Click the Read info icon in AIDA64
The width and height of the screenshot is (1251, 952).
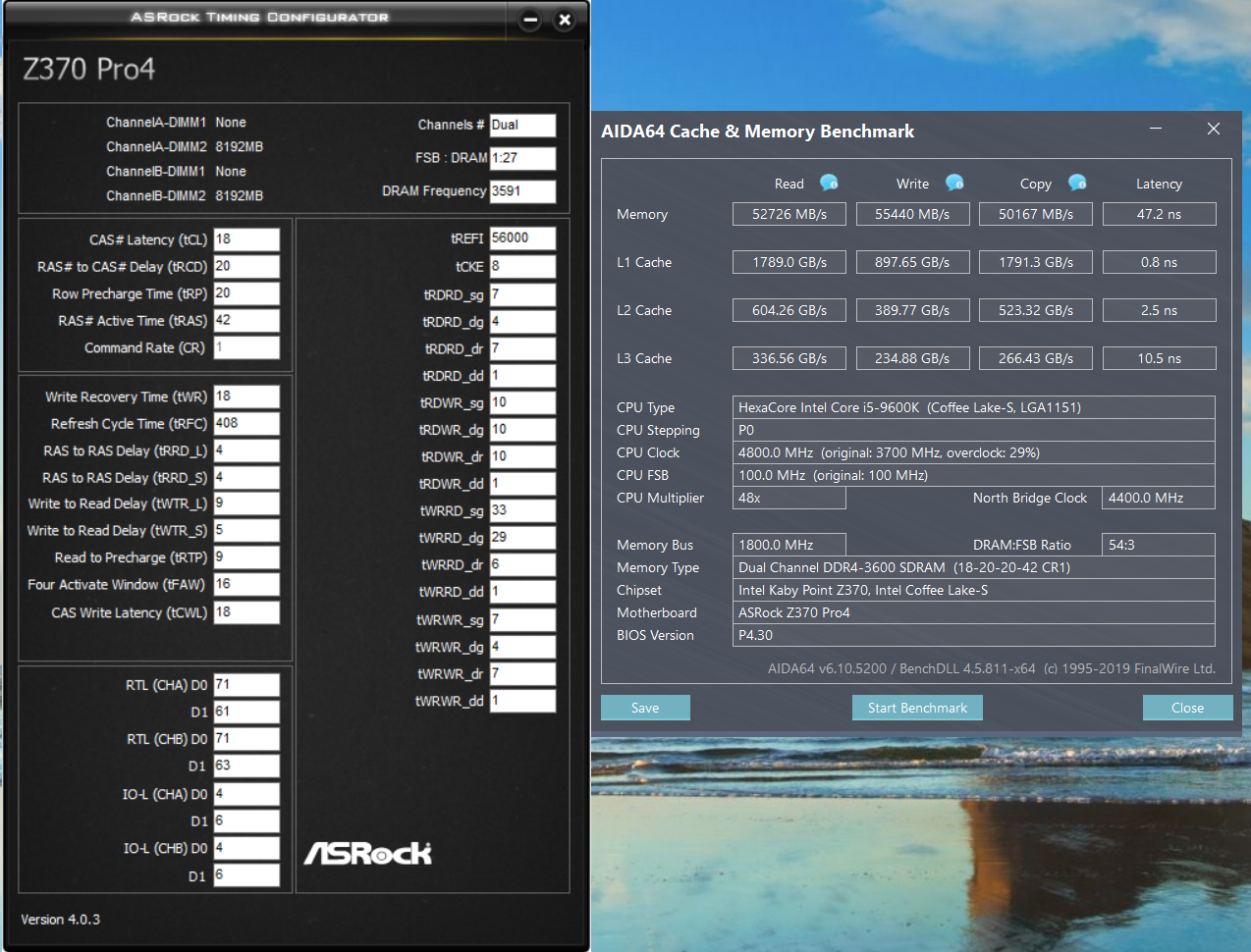829,183
